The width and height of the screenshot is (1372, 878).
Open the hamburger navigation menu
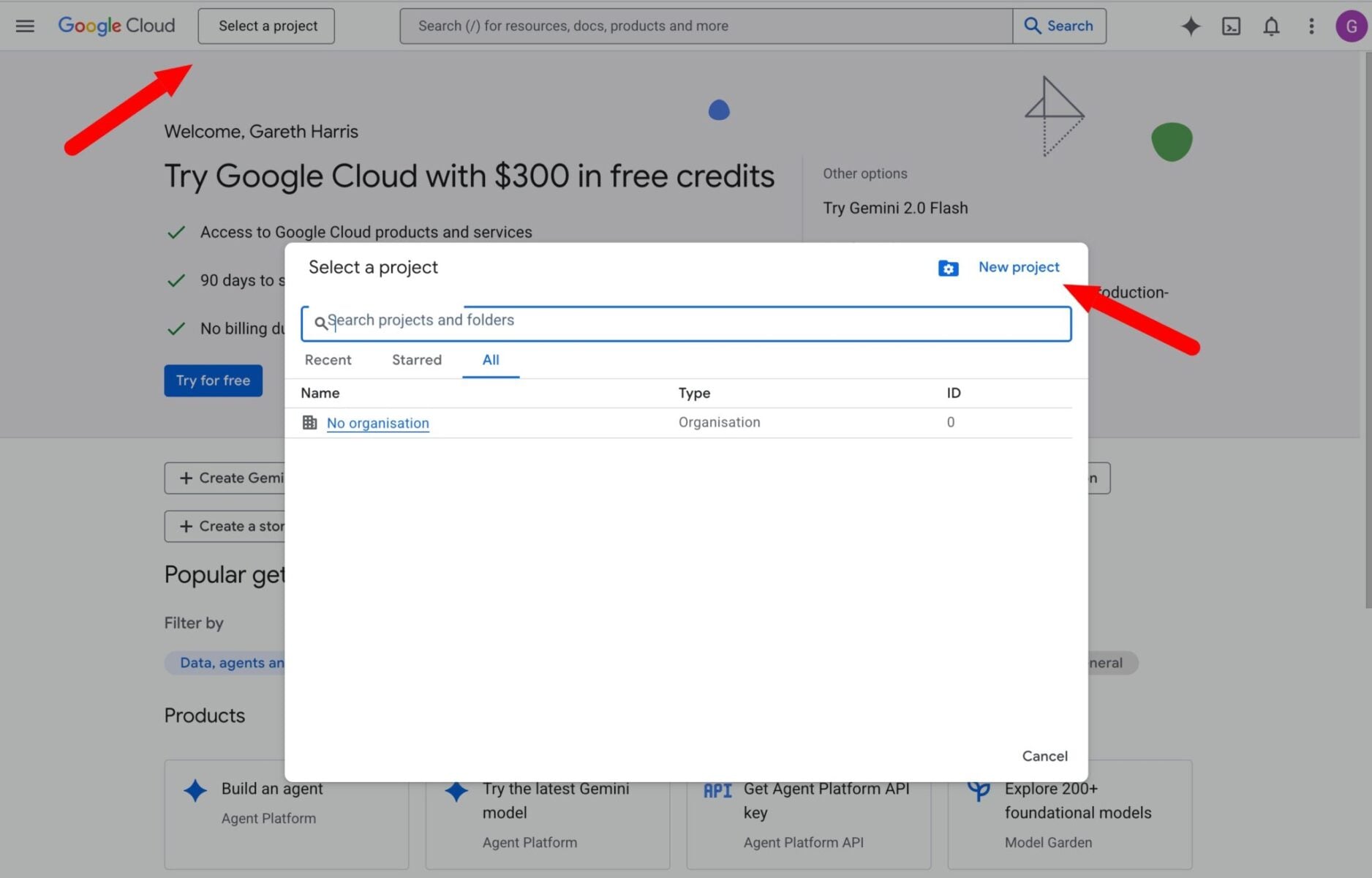25,26
